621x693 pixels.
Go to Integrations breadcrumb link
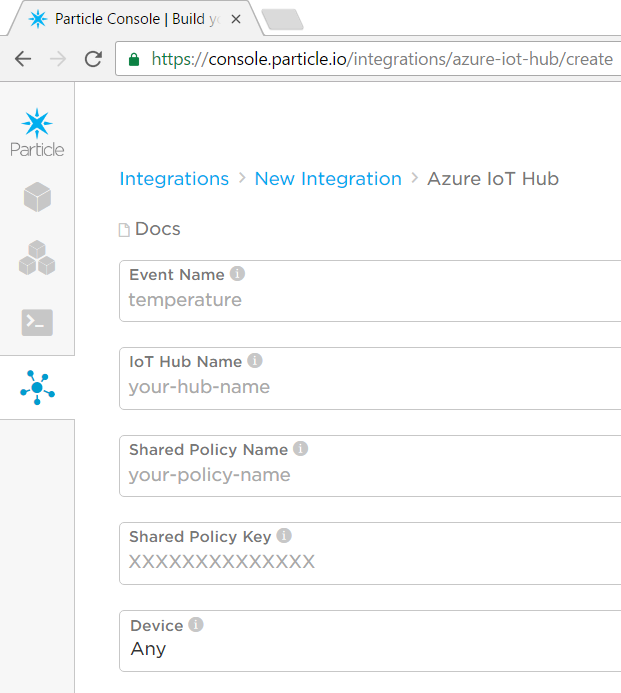(174, 179)
